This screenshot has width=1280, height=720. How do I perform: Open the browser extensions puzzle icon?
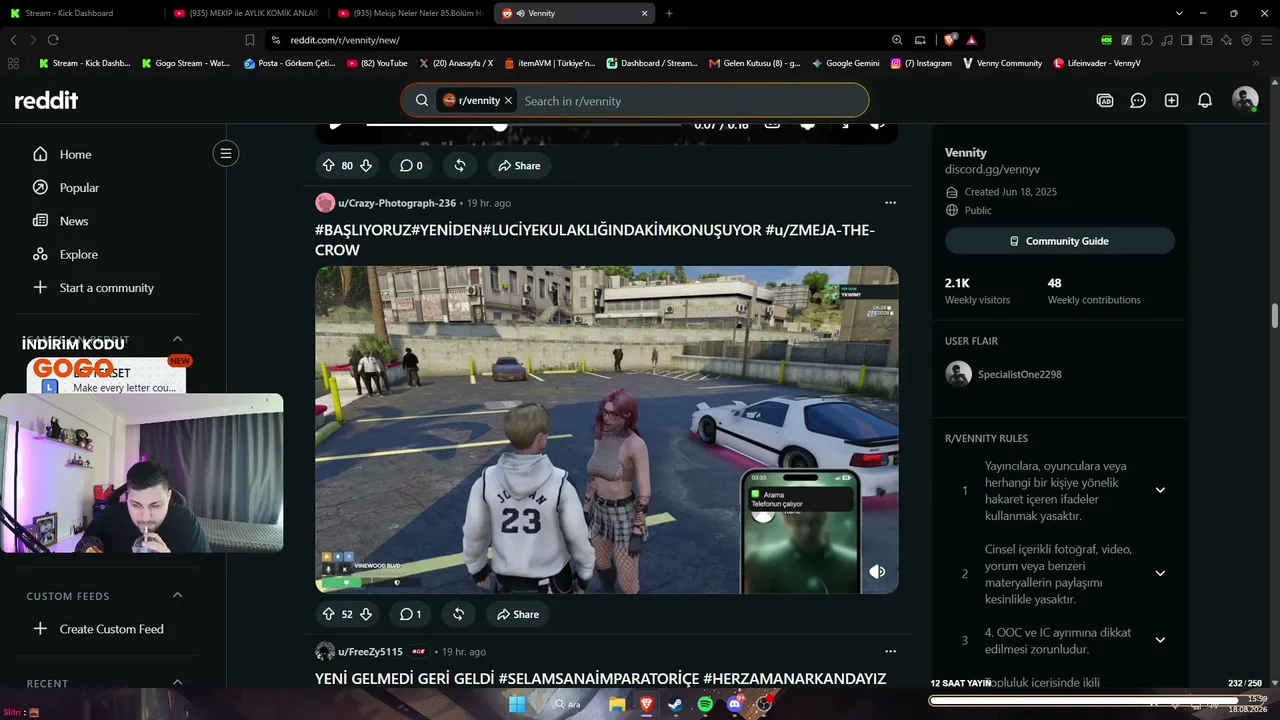click(x=1146, y=40)
